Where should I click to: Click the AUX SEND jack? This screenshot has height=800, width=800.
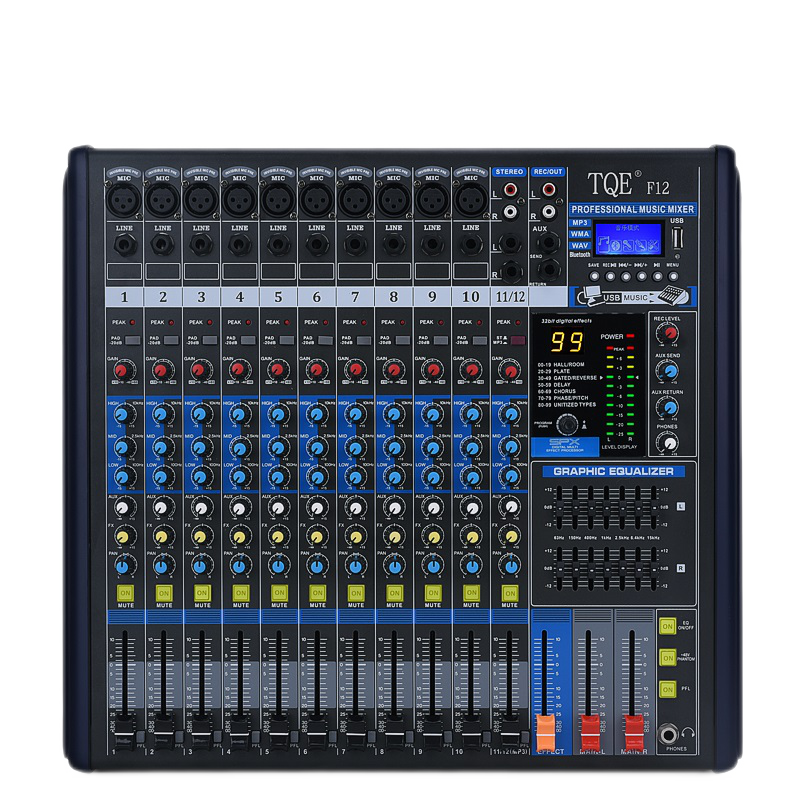coord(549,243)
